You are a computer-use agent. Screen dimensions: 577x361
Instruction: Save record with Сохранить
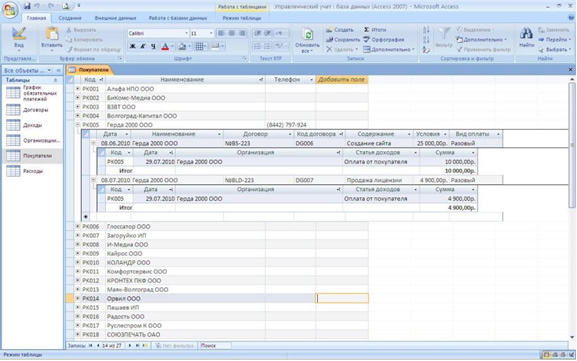click(x=343, y=39)
